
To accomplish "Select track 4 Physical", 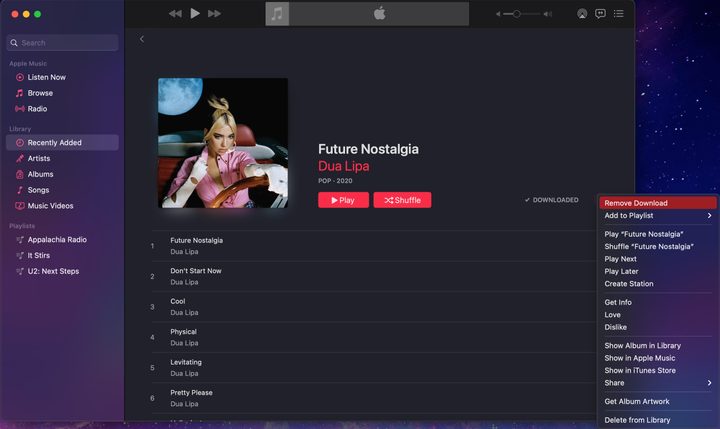I will point(374,337).
